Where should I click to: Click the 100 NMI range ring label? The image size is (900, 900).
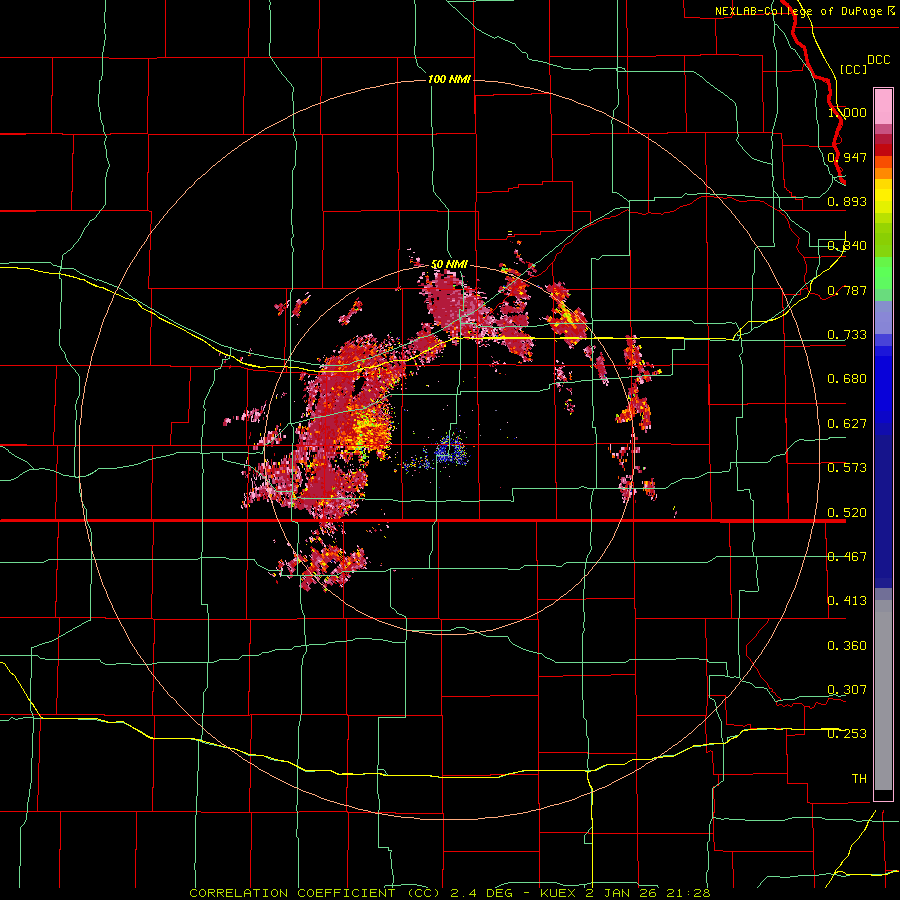coord(449,79)
